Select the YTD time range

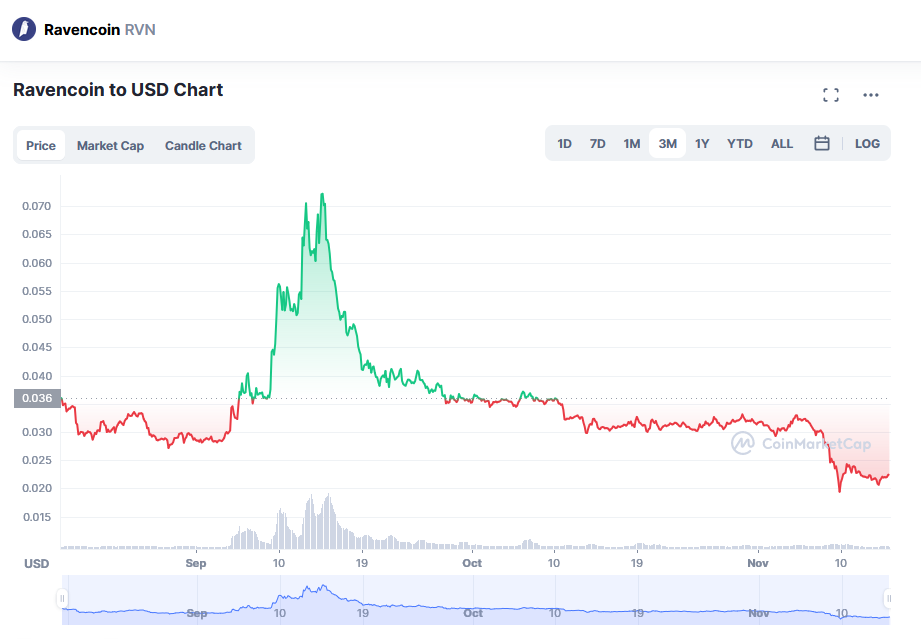740,143
